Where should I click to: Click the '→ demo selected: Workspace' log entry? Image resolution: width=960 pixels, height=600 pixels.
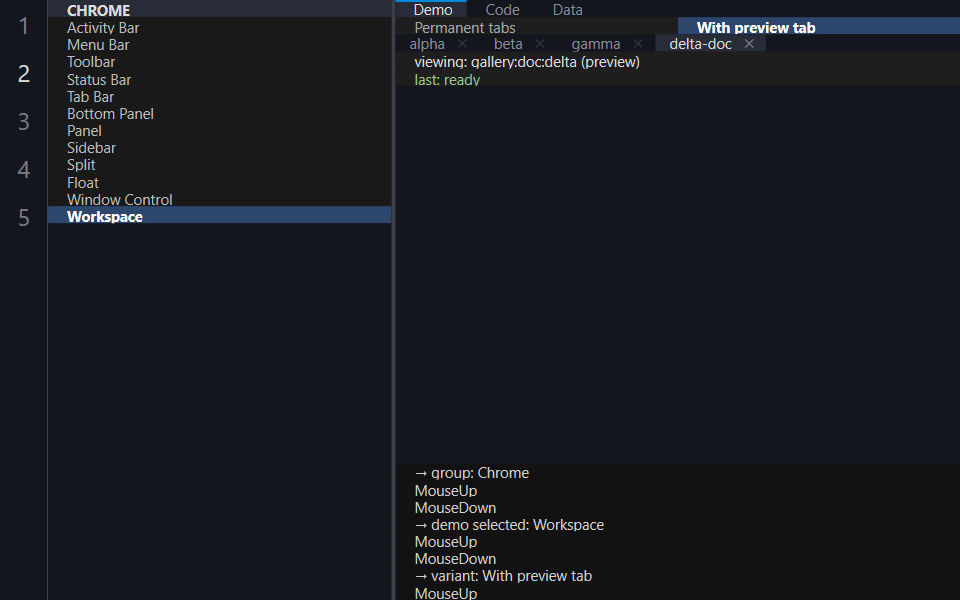[509, 525]
